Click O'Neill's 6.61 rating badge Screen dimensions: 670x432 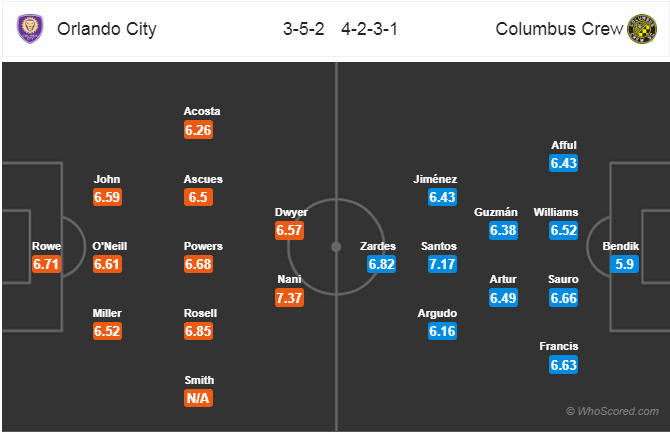click(x=107, y=264)
